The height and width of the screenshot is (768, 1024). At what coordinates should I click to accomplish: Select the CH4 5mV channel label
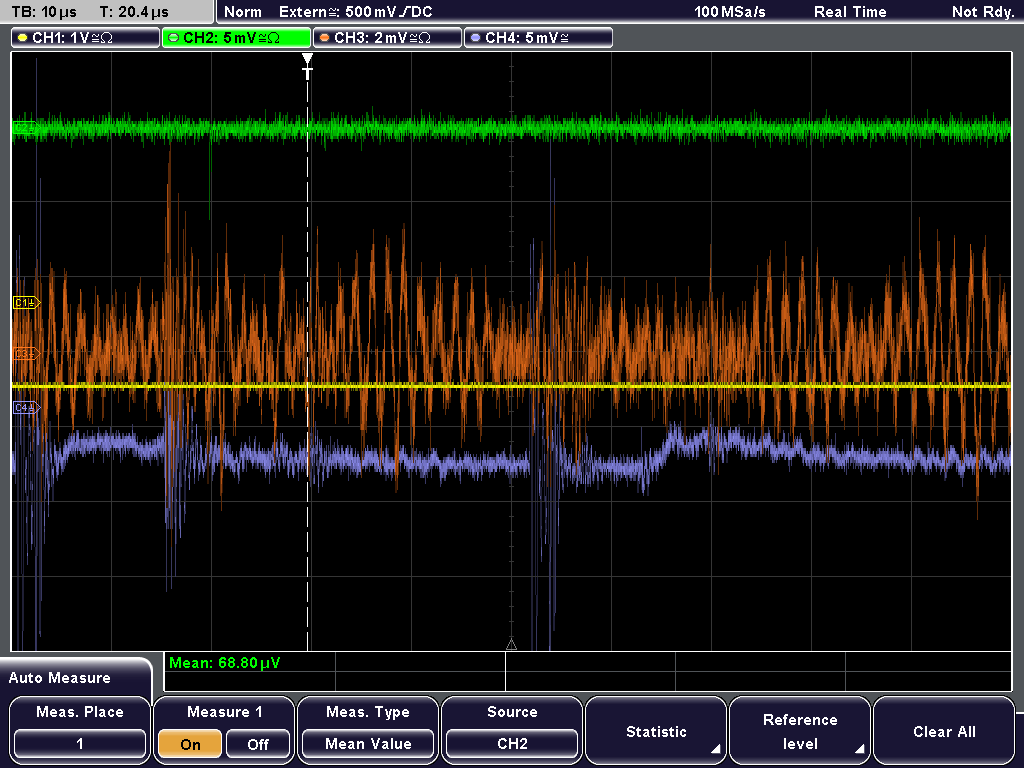pyautogui.click(x=538, y=38)
